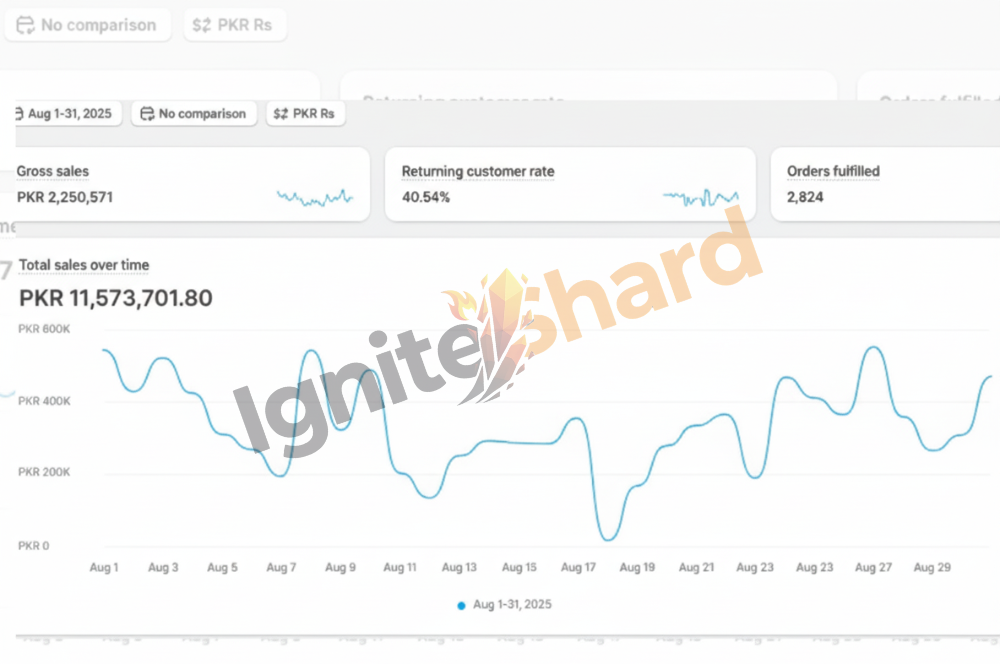1000x664 pixels.
Task: Click the PKR 600K axis label
Action: (x=44, y=329)
